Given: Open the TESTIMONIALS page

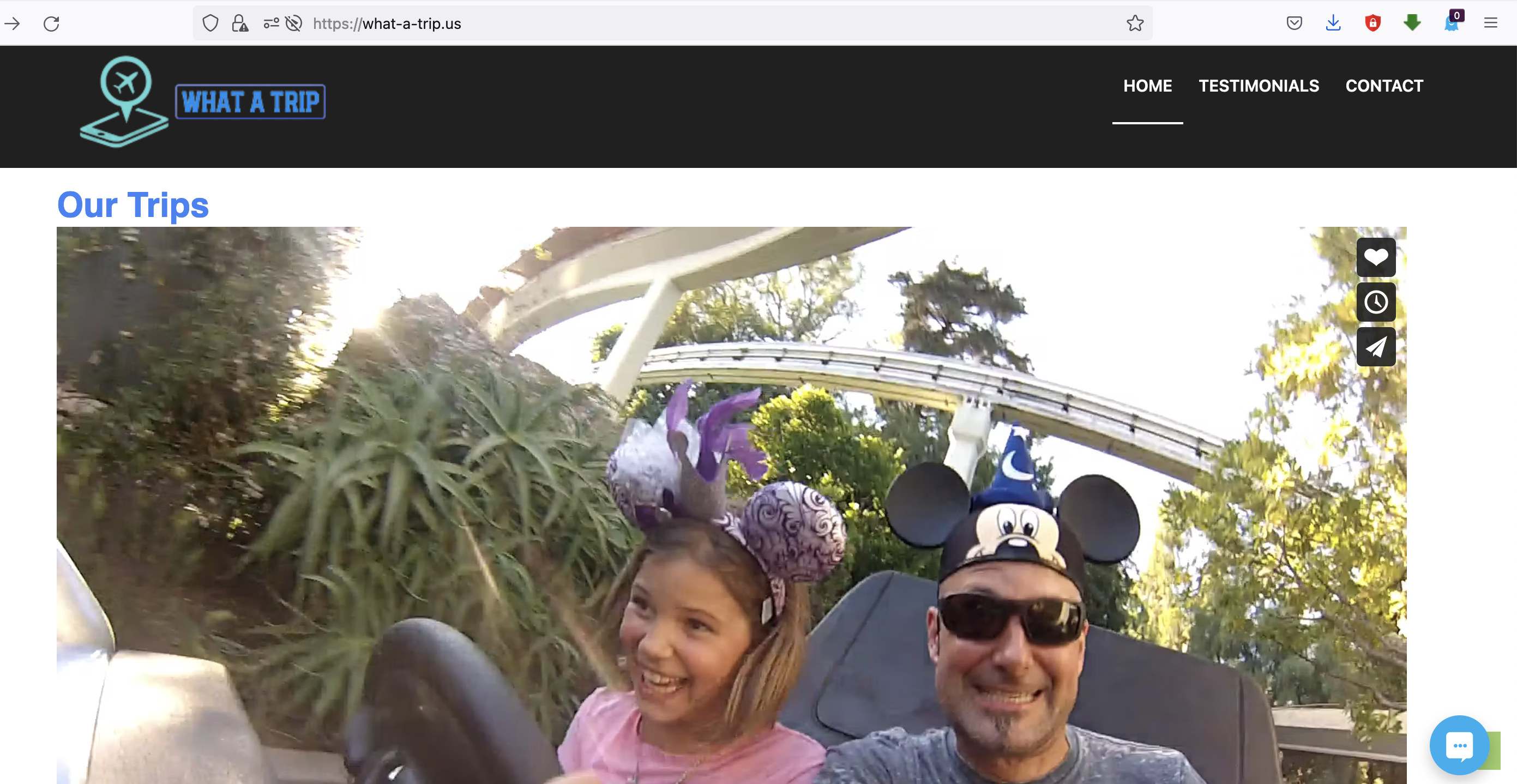Looking at the screenshot, I should 1259,86.
